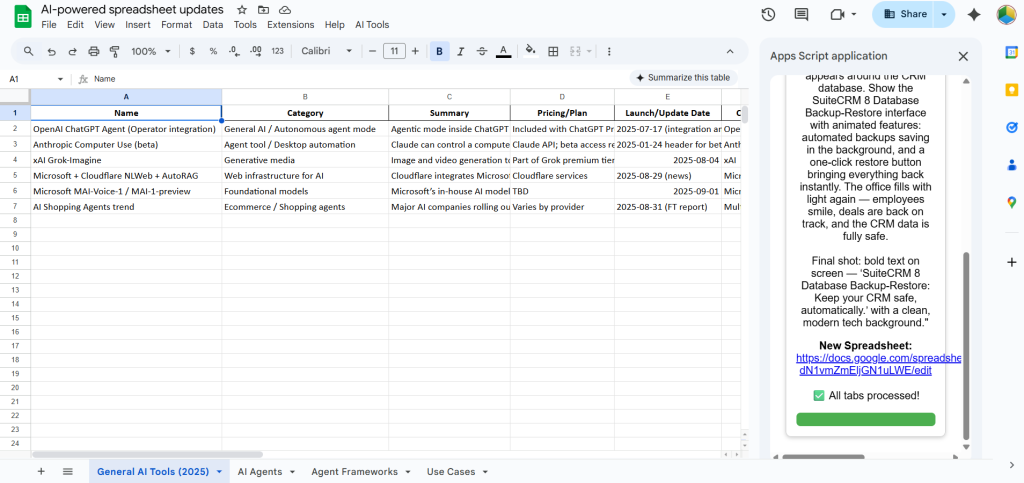Decrease the font size
The image size is (1024, 483).
point(372,51)
